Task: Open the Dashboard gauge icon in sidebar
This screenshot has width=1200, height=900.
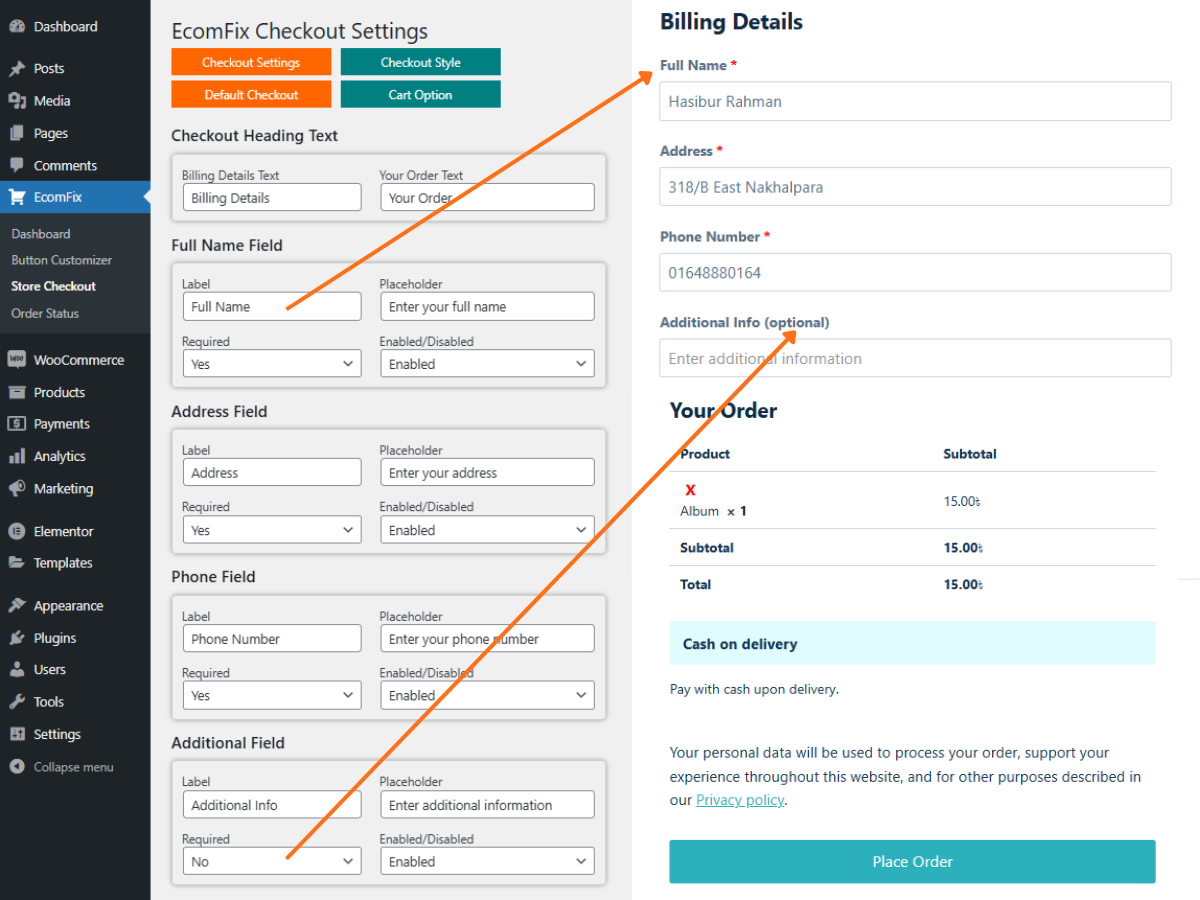Action: 17,27
